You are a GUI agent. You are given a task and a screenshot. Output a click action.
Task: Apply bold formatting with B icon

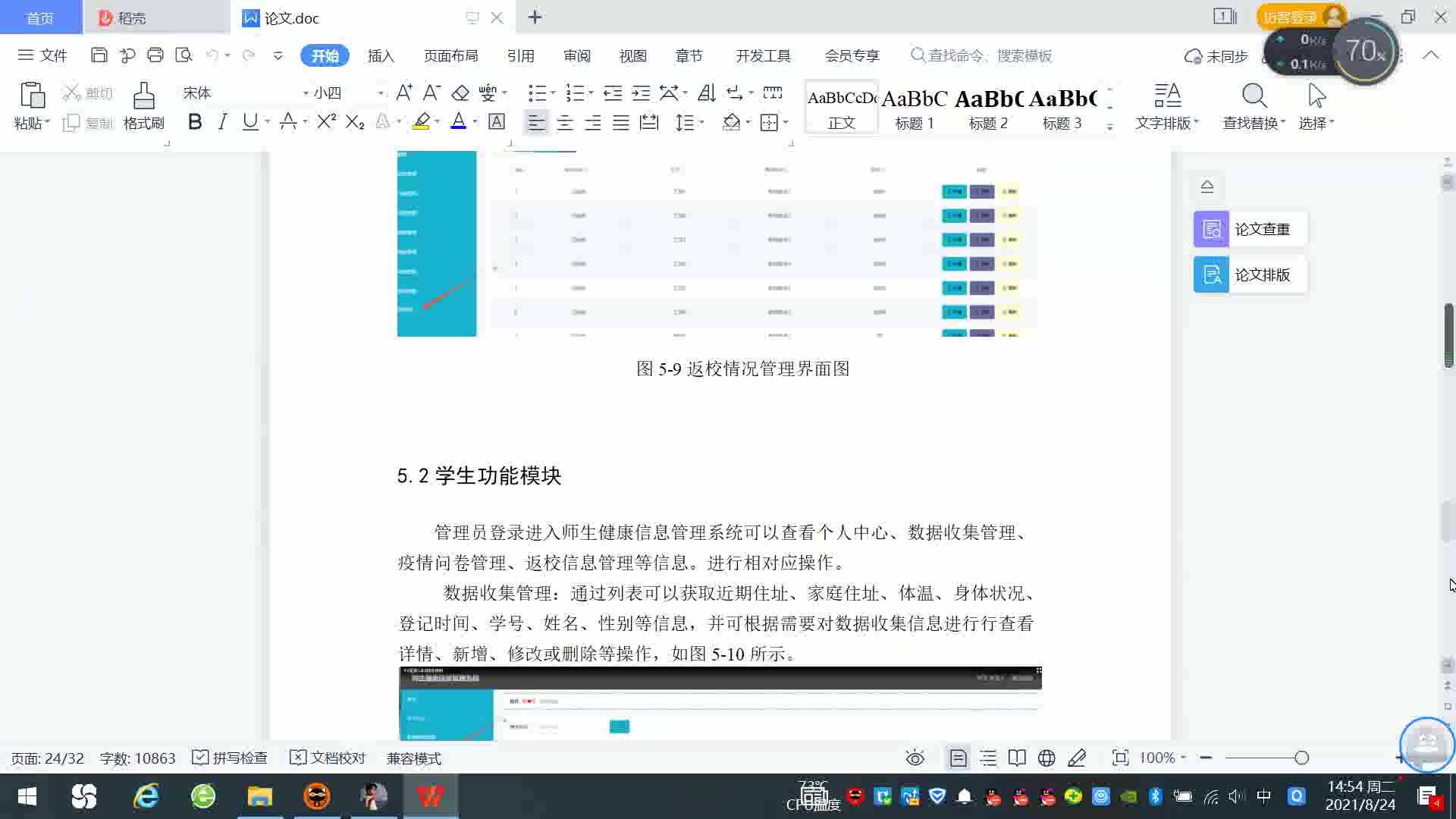[195, 122]
